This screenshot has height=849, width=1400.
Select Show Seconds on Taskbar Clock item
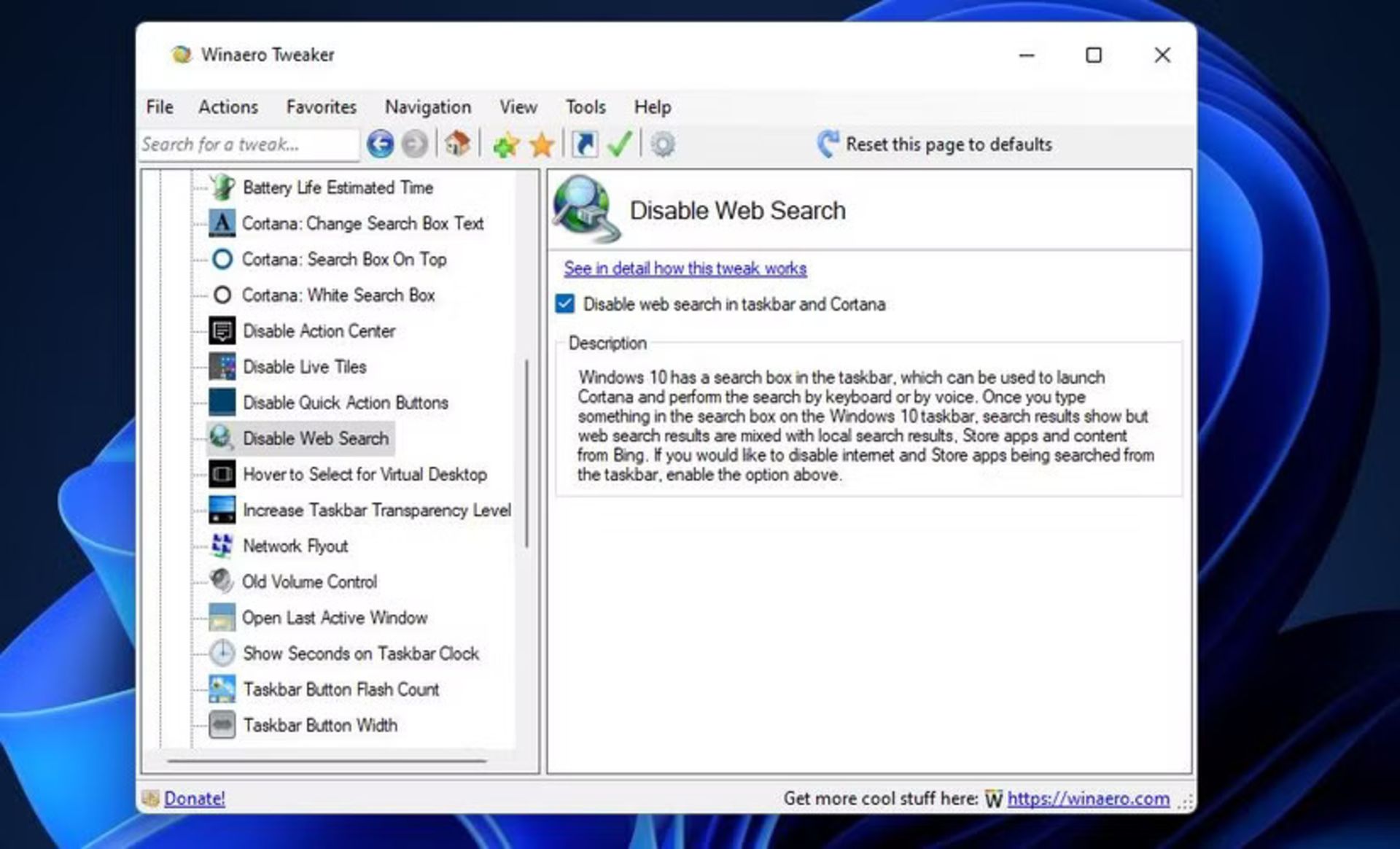coord(361,653)
